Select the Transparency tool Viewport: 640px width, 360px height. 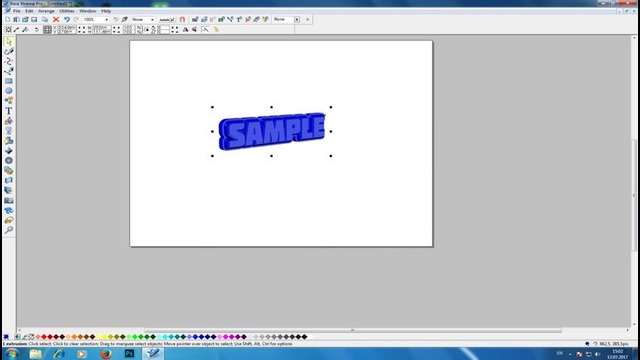[9, 131]
